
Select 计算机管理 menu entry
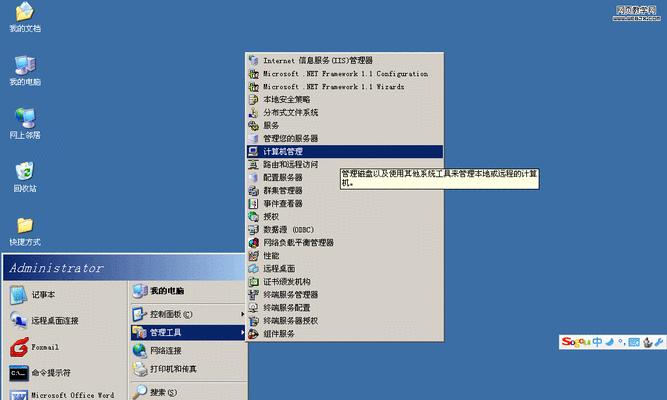tap(345, 151)
